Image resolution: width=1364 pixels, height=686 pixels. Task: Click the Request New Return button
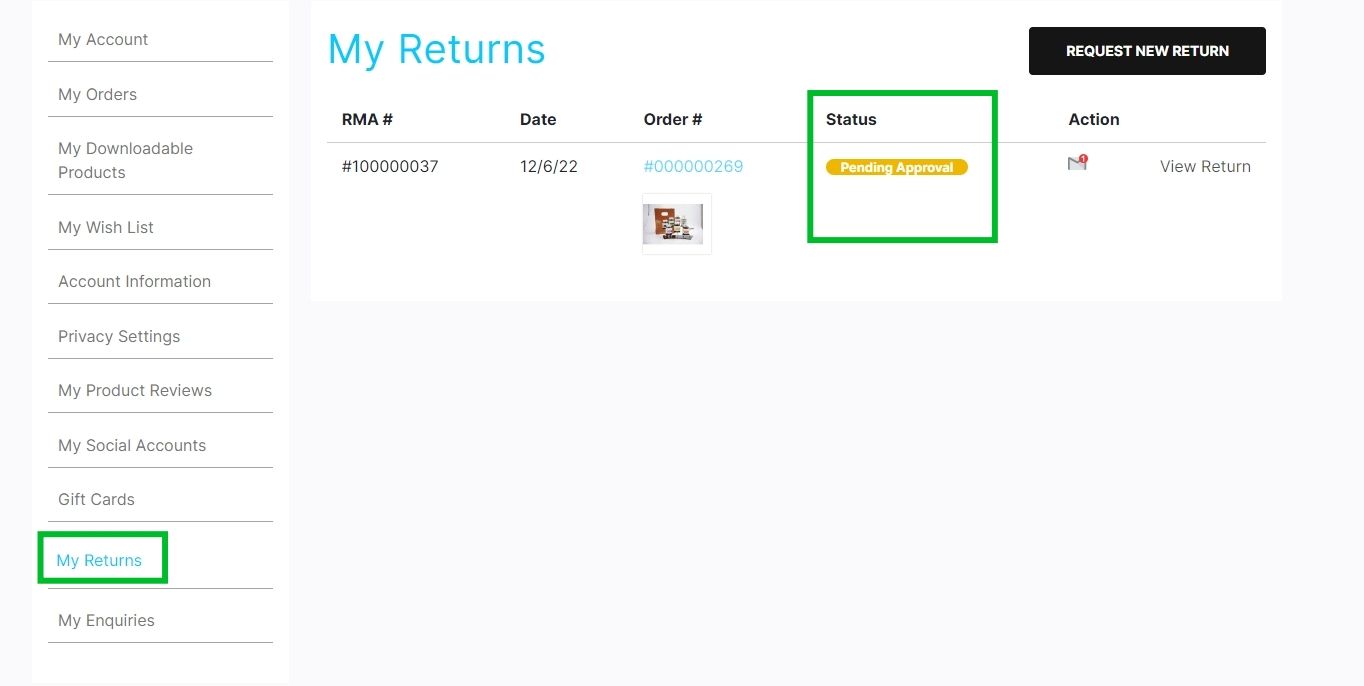pos(1147,51)
